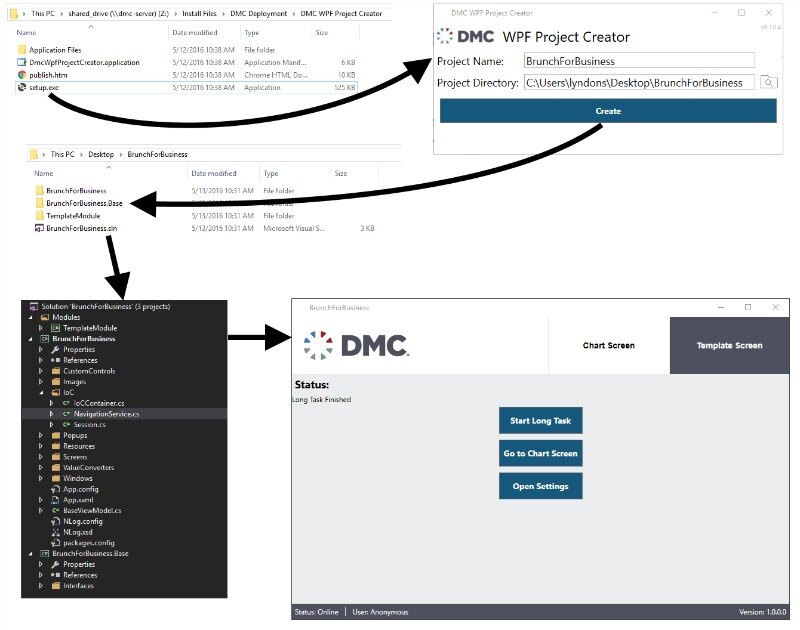Click 'Version: 1.0.0.0' in the status bar
The image size is (800, 630).
coord(762,612)
